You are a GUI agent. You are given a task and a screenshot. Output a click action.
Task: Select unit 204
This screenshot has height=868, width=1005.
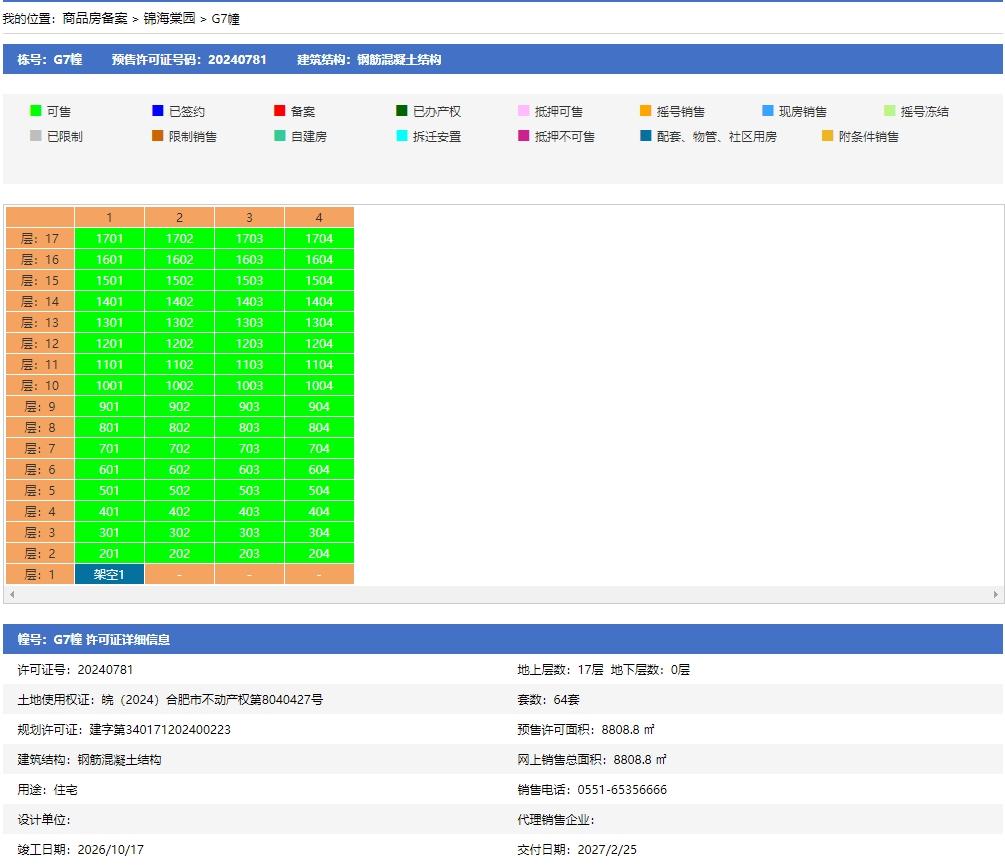coord(319,553)
